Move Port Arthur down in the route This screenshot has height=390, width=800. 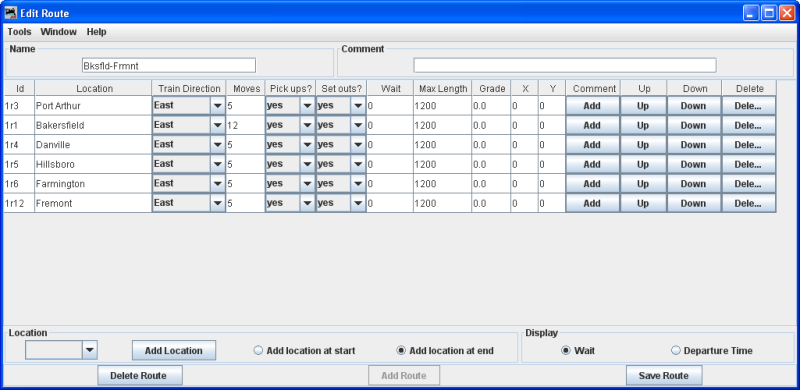click(x=693, y=106)
